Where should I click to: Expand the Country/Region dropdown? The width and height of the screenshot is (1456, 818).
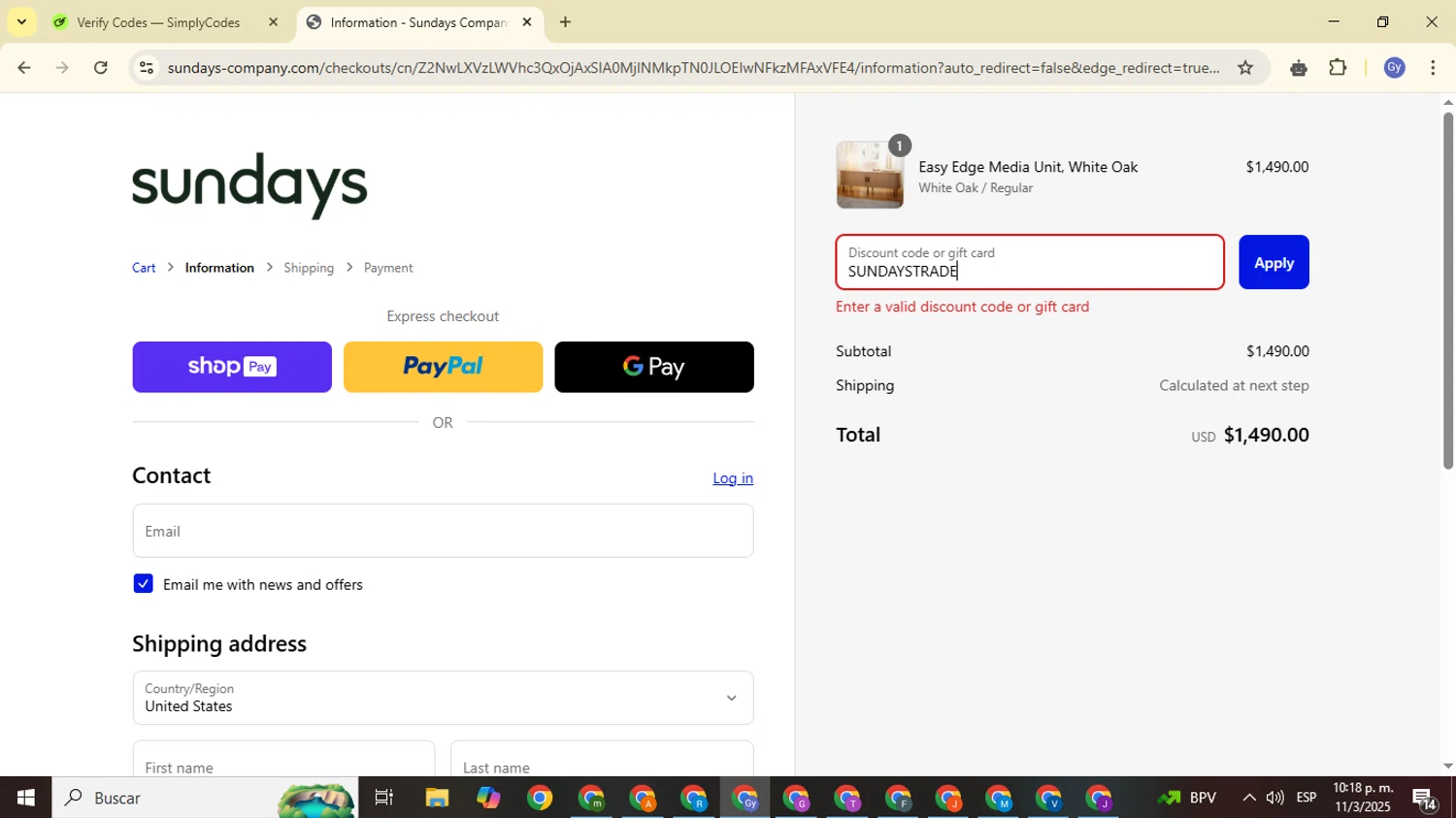coord(443,698)
